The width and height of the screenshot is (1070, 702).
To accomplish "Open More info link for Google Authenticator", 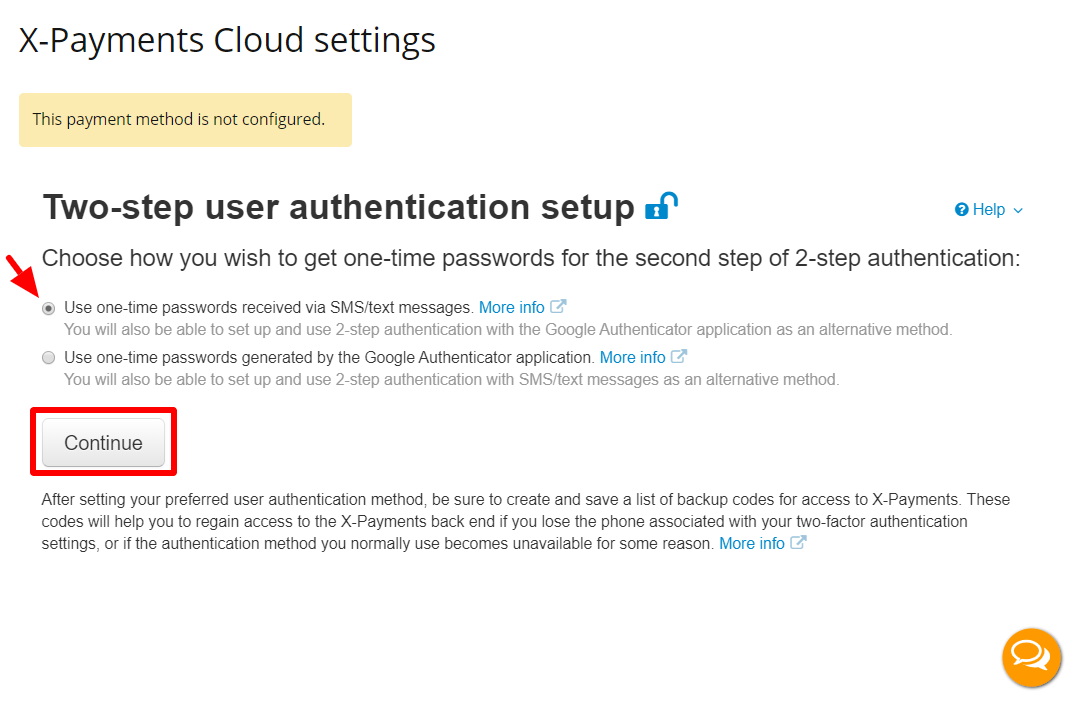I will click(x=633, y=357).
